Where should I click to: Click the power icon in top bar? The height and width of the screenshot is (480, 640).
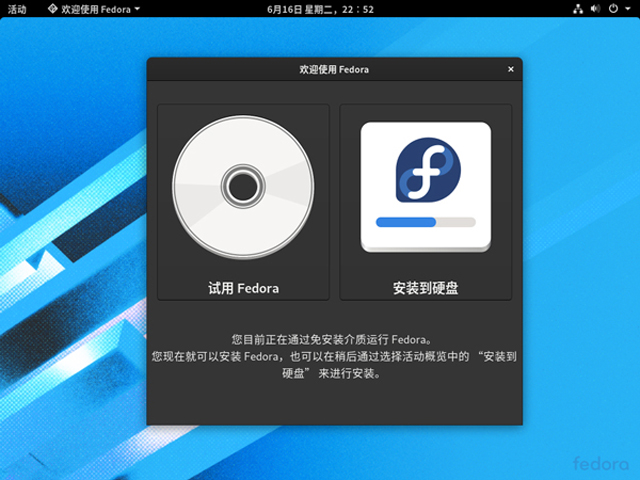pos(614,9)
